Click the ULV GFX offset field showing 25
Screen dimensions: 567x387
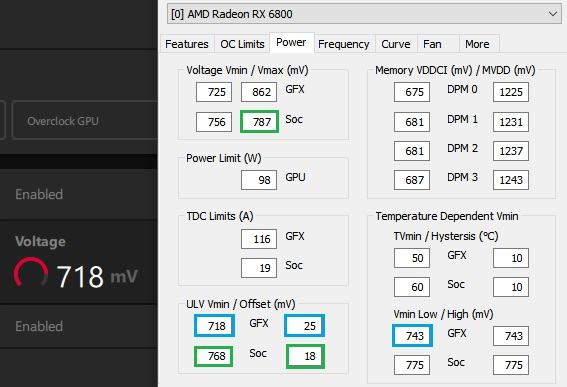[x=304, y=326]
